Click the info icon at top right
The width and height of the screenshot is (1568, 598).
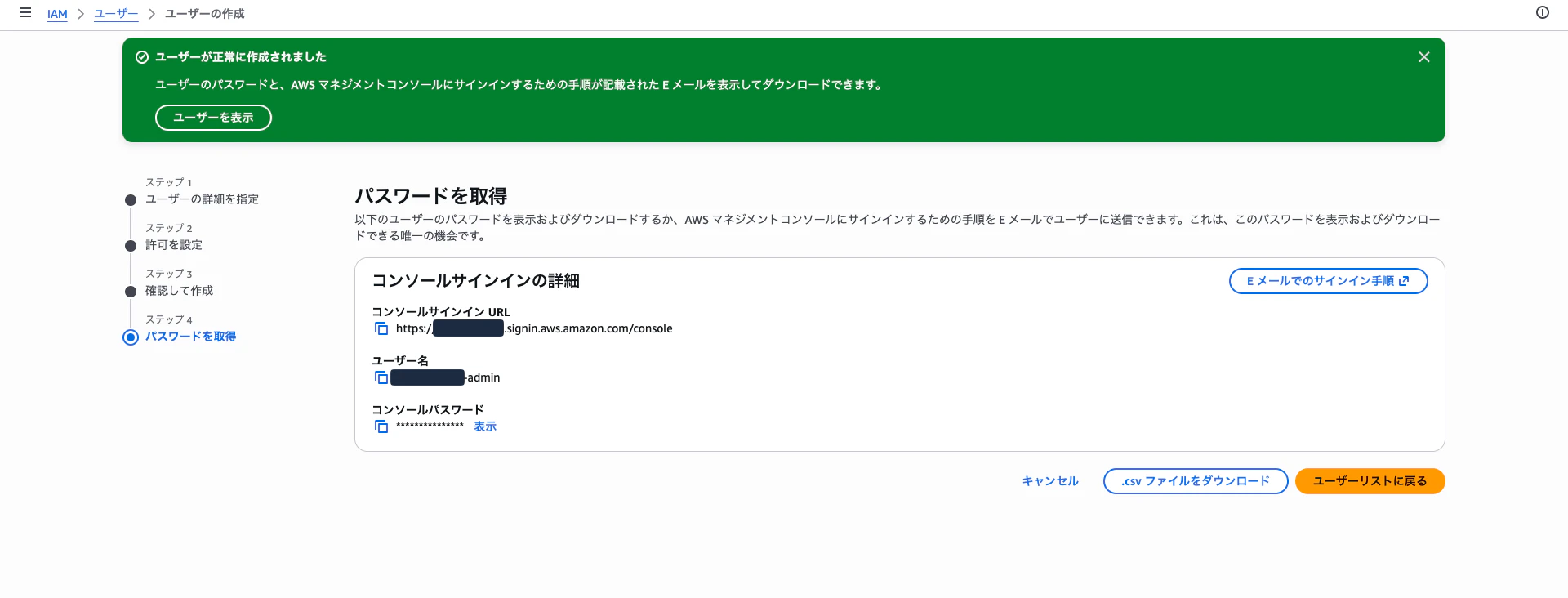[x=1543, y=12]
